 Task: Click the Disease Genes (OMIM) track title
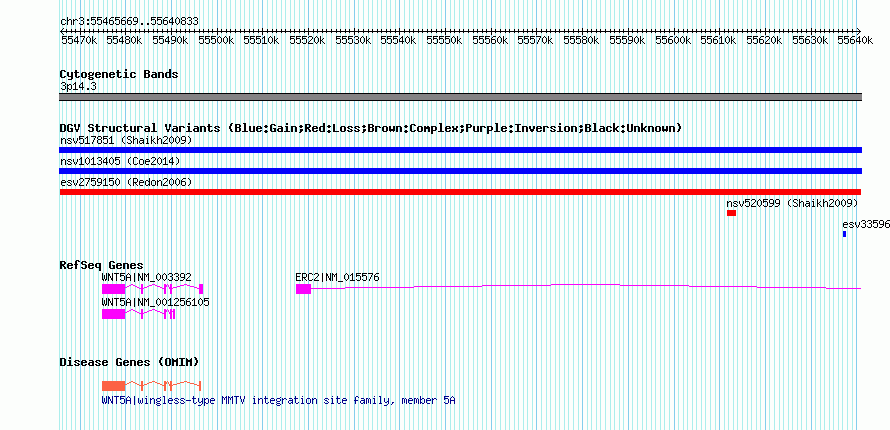coord(129,362)
